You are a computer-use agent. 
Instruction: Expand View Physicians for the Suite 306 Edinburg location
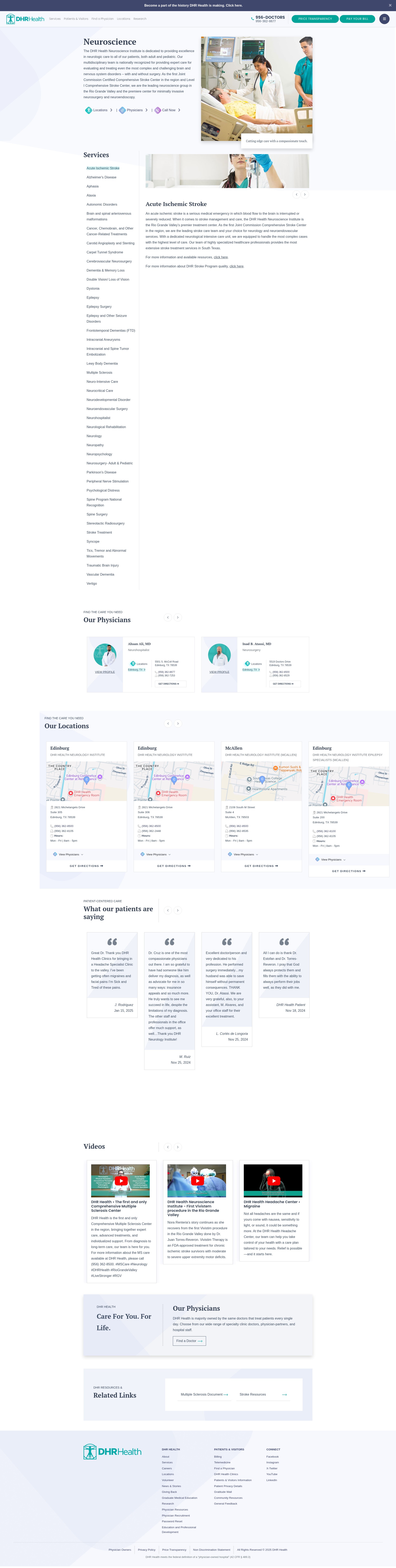[156, 855]
